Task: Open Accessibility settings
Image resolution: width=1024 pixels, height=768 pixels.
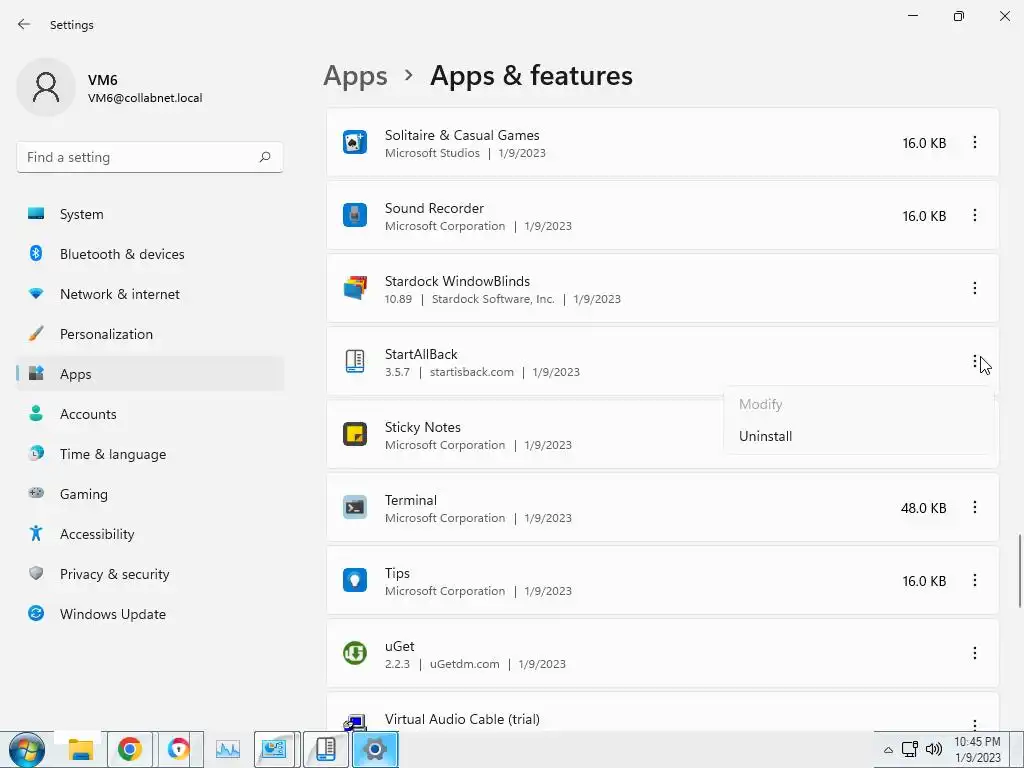Action: pos(150,534)
